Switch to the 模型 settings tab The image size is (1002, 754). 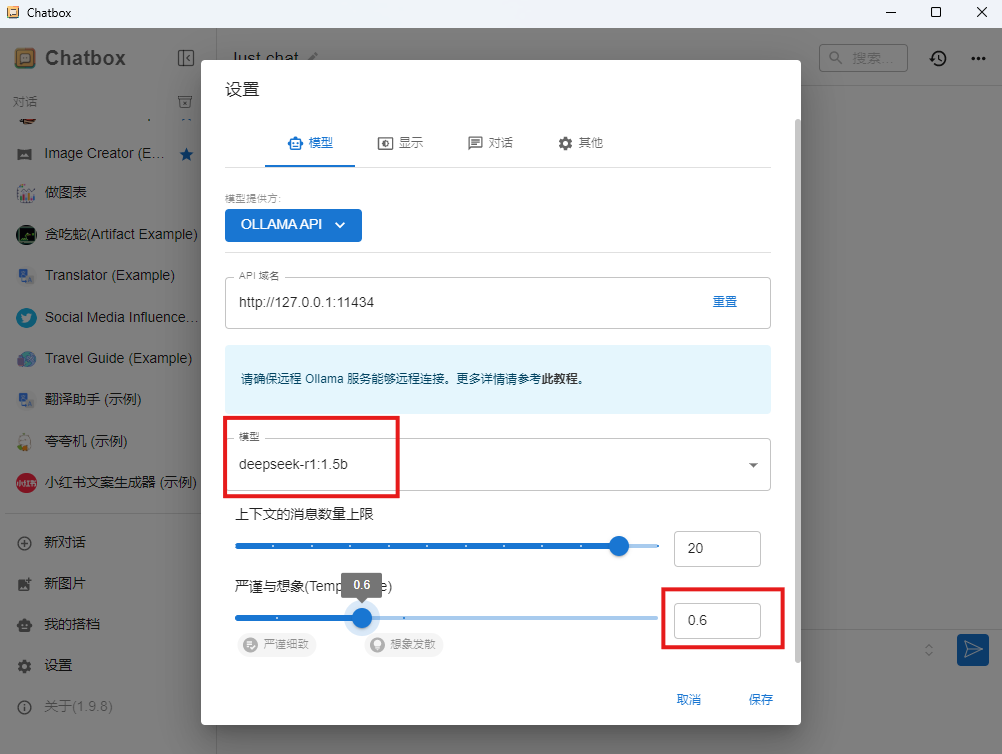click(x=310, y=143)
